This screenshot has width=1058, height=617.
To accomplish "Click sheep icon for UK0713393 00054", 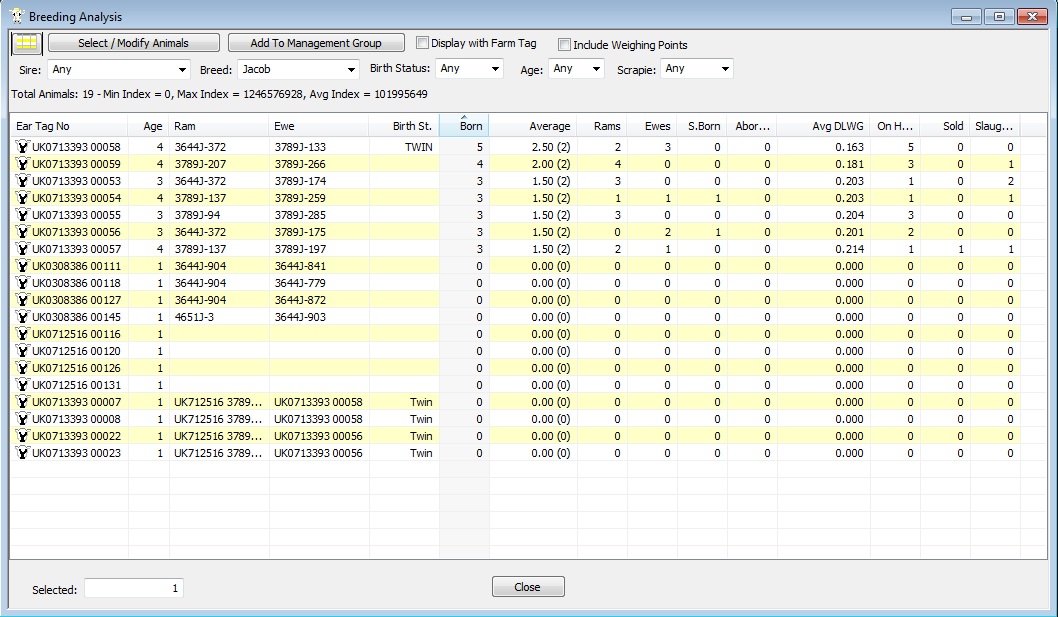I will coord(22,198).
